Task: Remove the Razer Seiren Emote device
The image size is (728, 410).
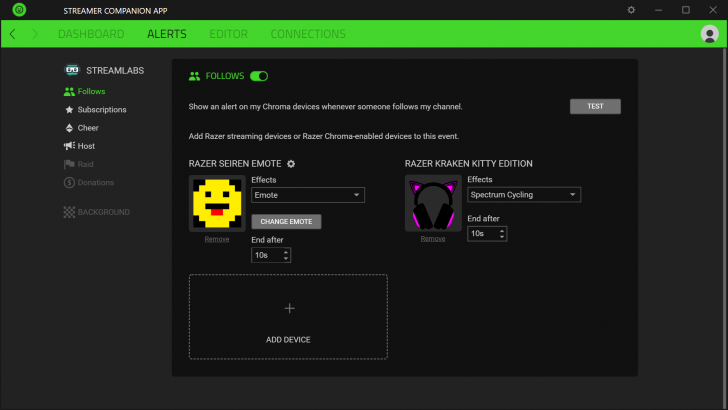Action: (217, 239)
